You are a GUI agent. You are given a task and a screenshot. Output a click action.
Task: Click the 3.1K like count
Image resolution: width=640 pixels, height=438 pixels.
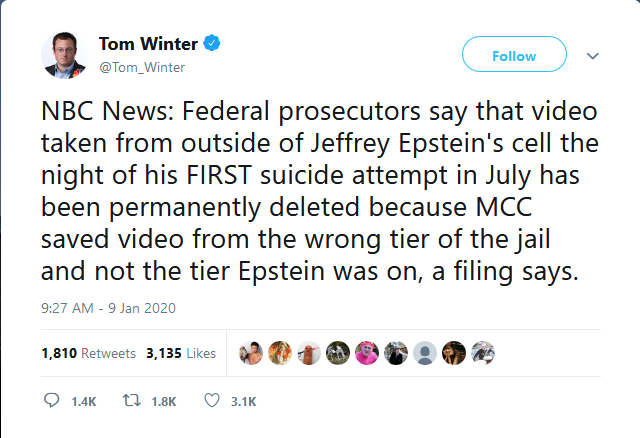[x=243, y=402]
